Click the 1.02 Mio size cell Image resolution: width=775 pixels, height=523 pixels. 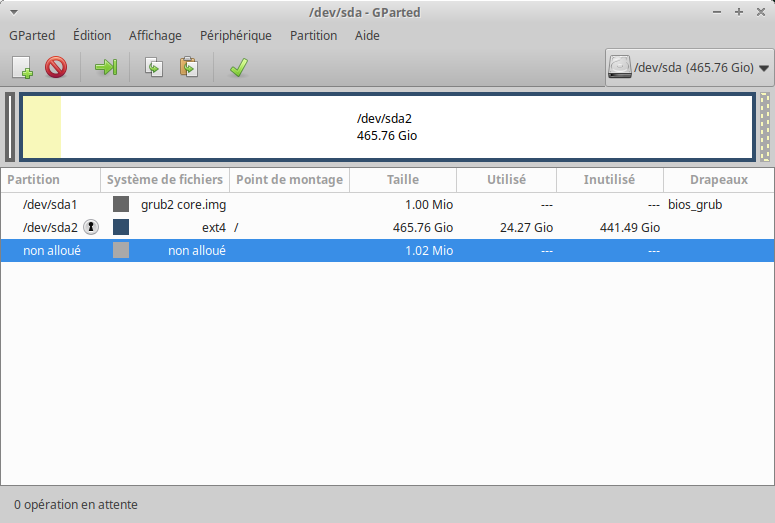(x=429, y=251)
